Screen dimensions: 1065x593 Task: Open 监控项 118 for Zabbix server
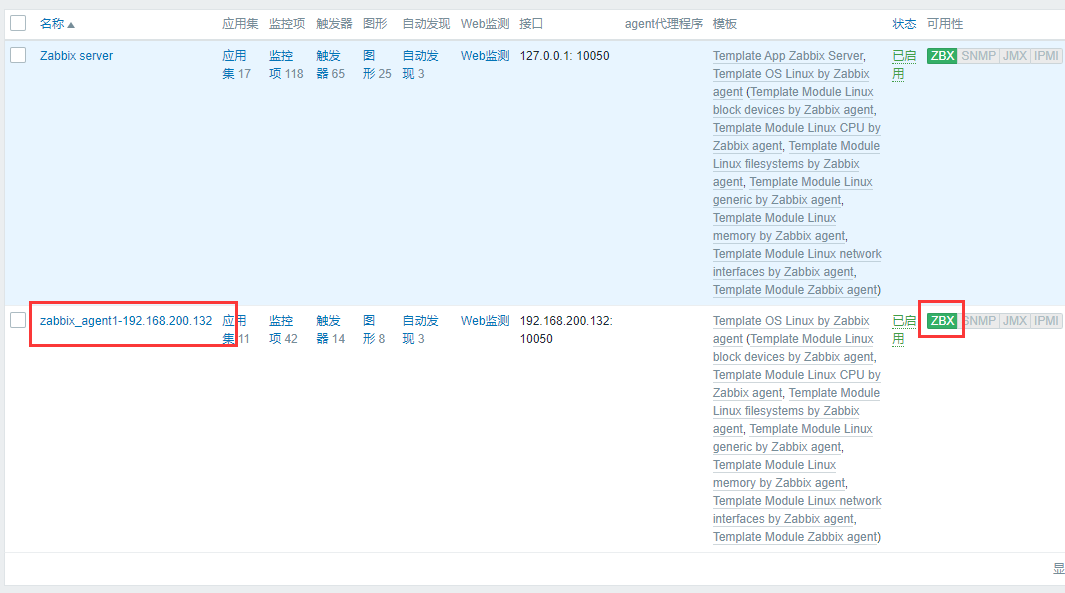[x=285, y=65]
